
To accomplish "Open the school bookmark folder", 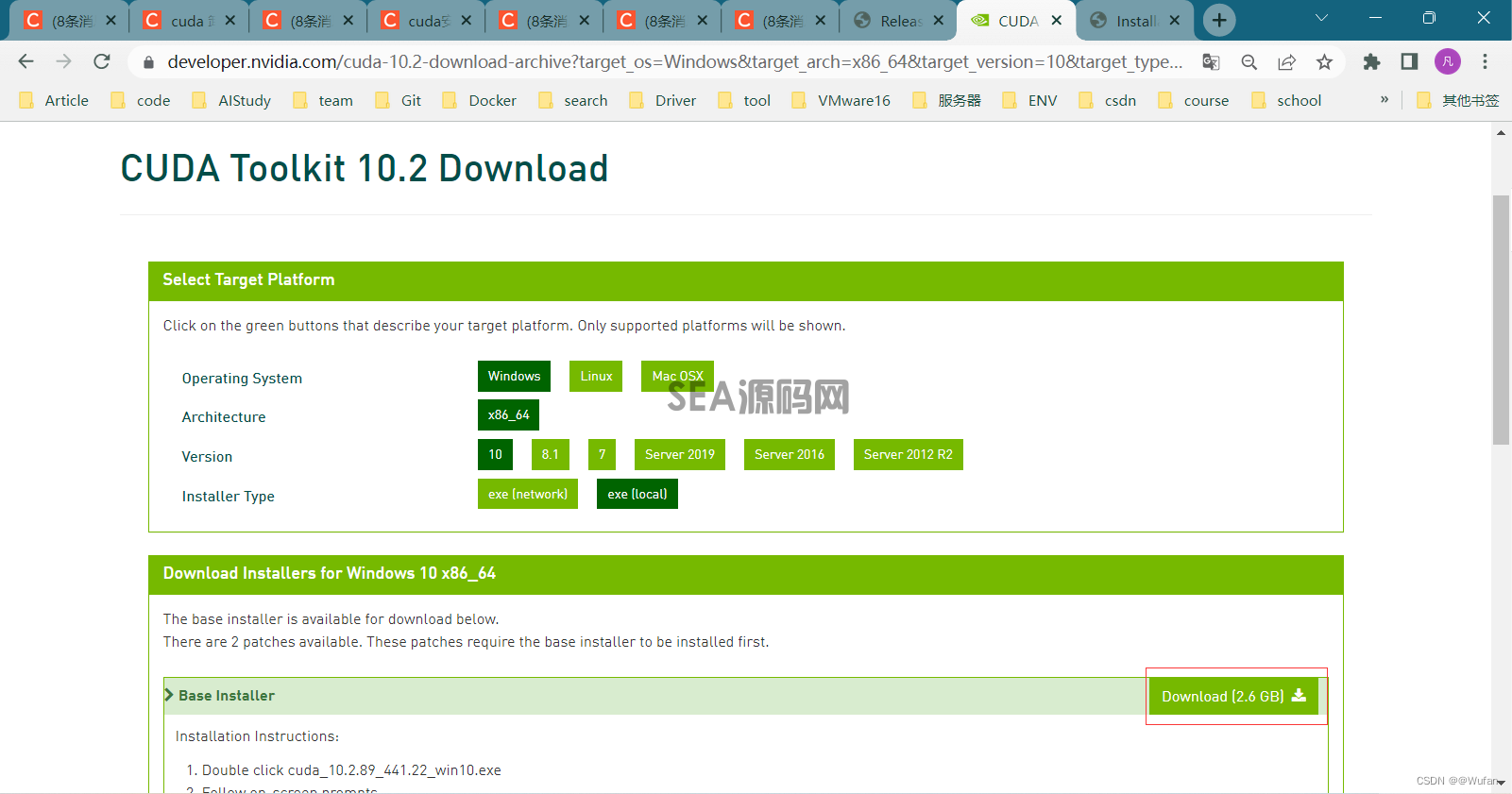I will point(1286,100).
